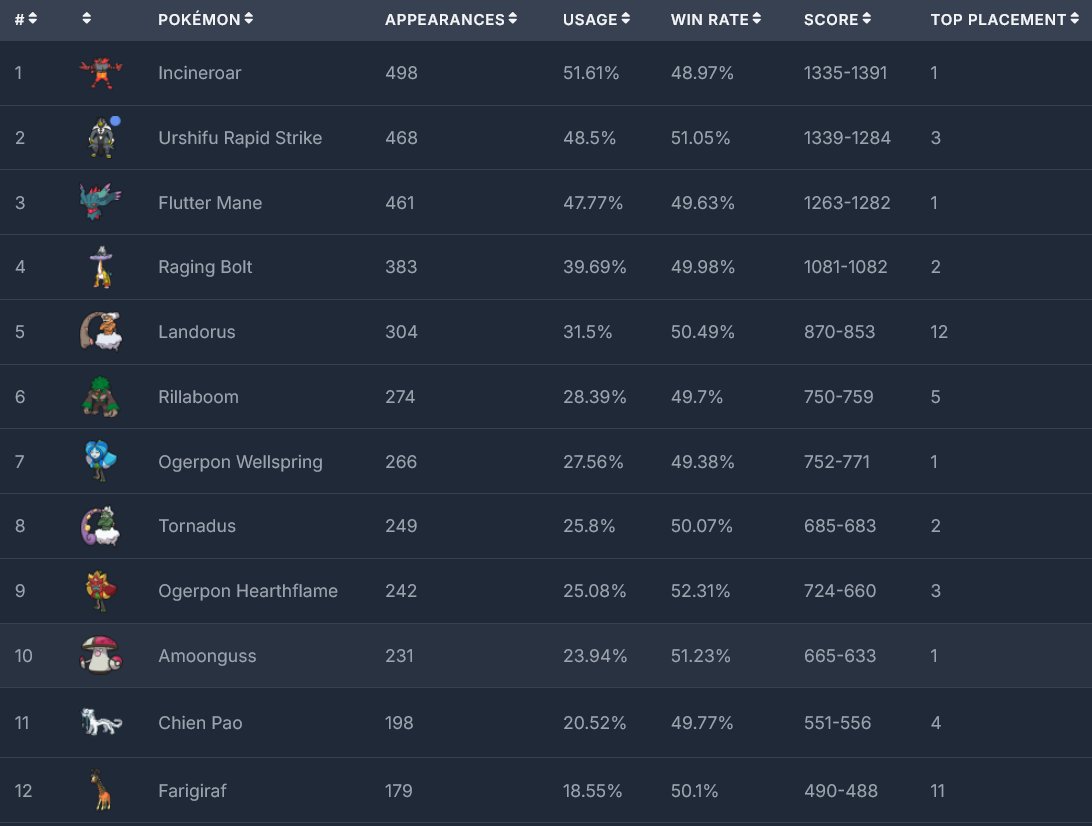The height and width of the screenshot is (826, 1092).
Task: Sort table by Top Placement column
Action: click(x=1005, y=20)
